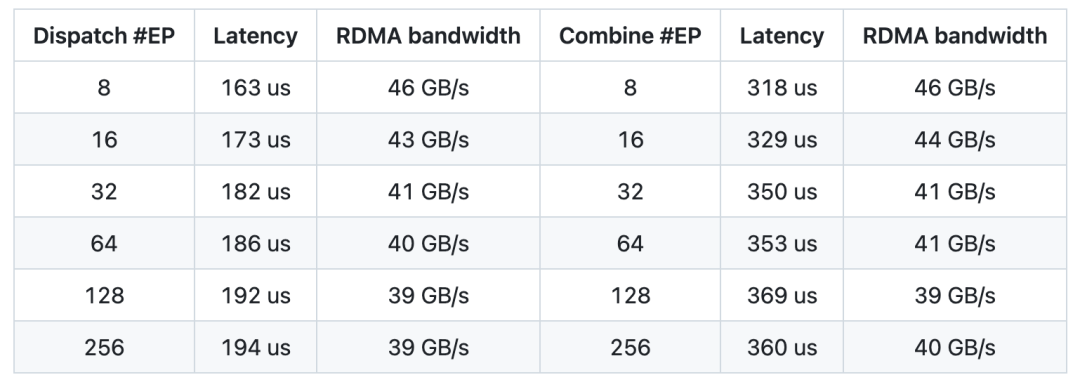Select the Dispatch #EP column header
Viewport: 1080px width, 389px height.
click(104, 36)
